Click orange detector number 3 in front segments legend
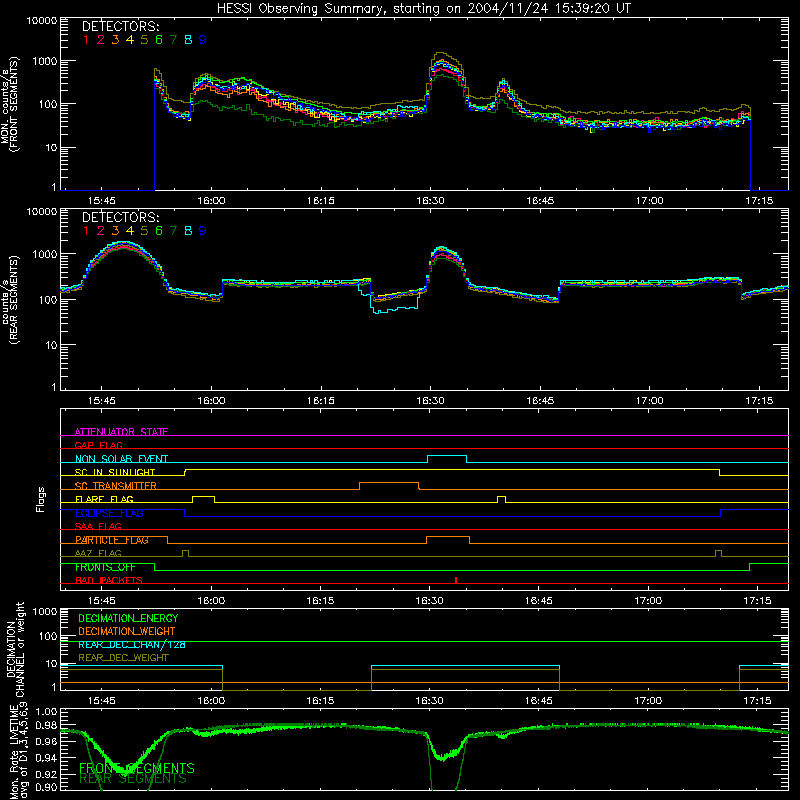This screenshot has width=800, height=800. [x=115, y=40]
